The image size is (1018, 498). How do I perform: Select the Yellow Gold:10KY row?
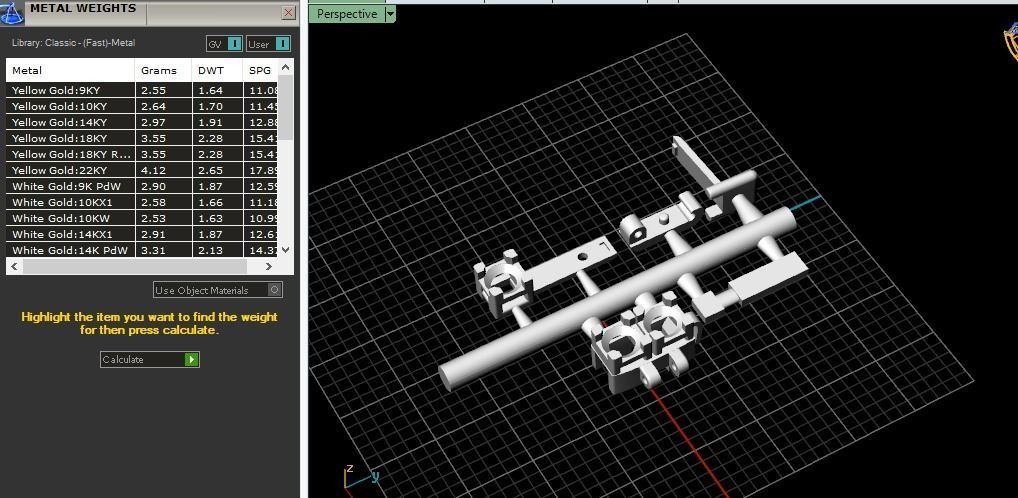point(142,106)
